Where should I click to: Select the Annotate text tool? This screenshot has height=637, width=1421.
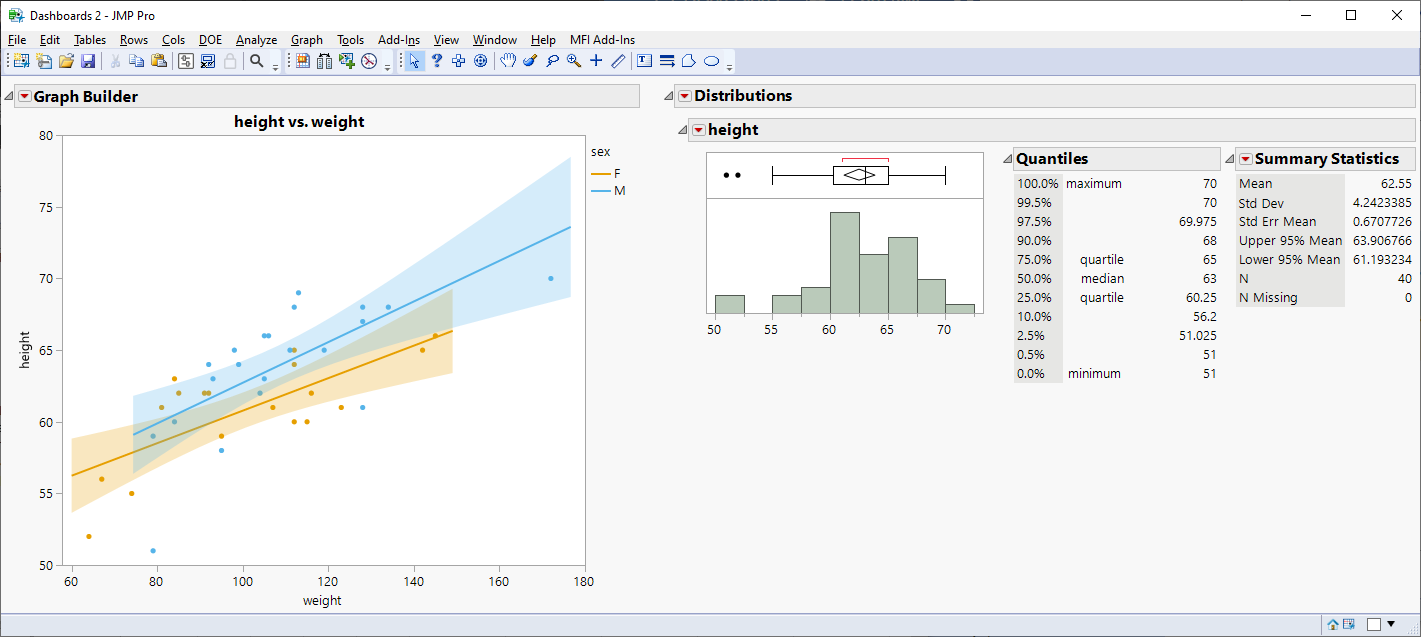point(644,61)
